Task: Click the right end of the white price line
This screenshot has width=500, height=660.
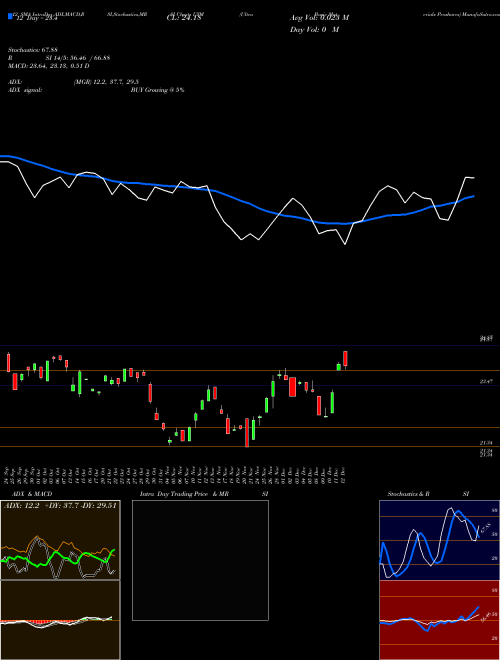Action: (x=473, y=178)
